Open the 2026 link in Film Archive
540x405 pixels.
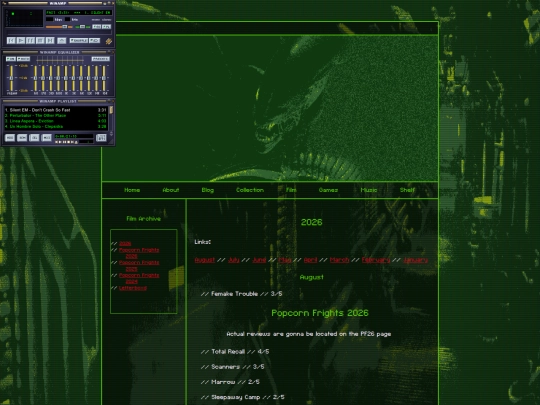[x=125, y=243]
